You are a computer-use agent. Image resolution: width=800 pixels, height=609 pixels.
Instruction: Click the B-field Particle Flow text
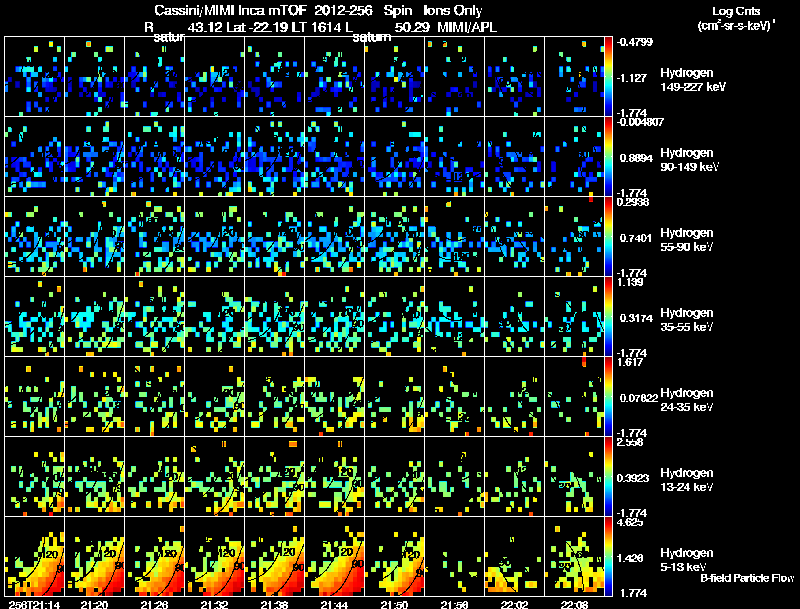tap(747, 578)
